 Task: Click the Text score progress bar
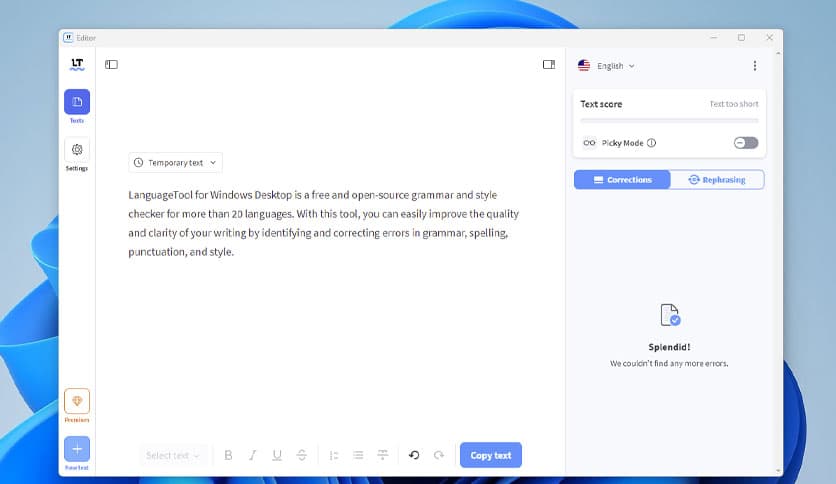pyautogui.click(x=669, y=121)
